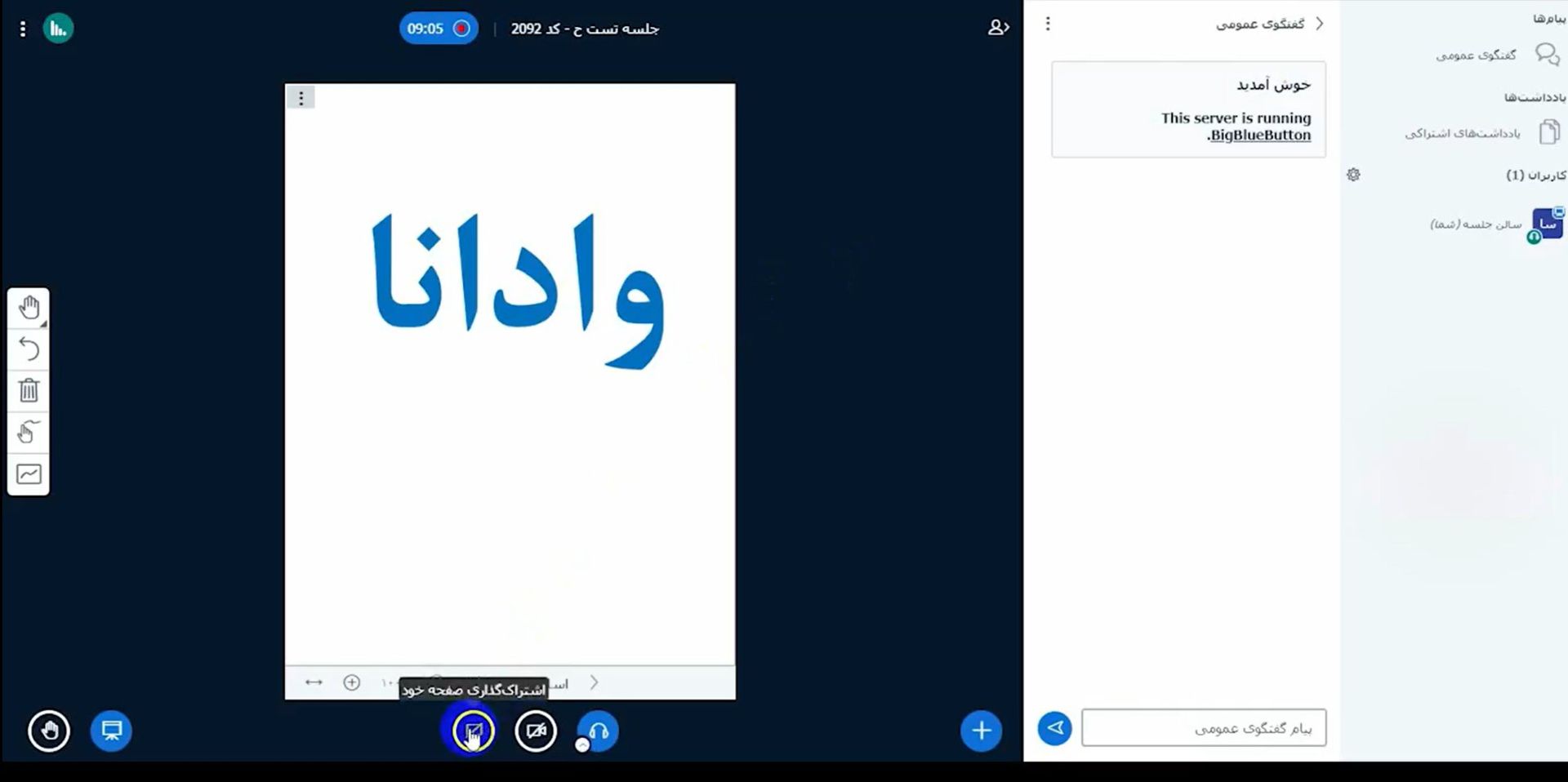
Task: Select the pan hand tool on the whiteboard
Action: (29, 308)
